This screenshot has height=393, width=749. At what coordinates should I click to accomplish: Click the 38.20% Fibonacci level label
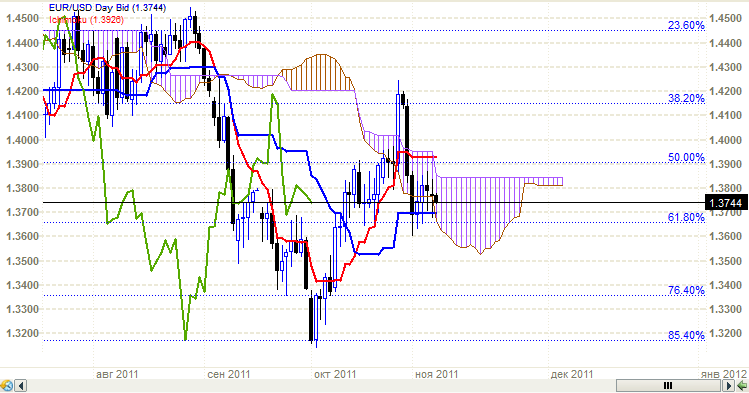click(686, 98)
